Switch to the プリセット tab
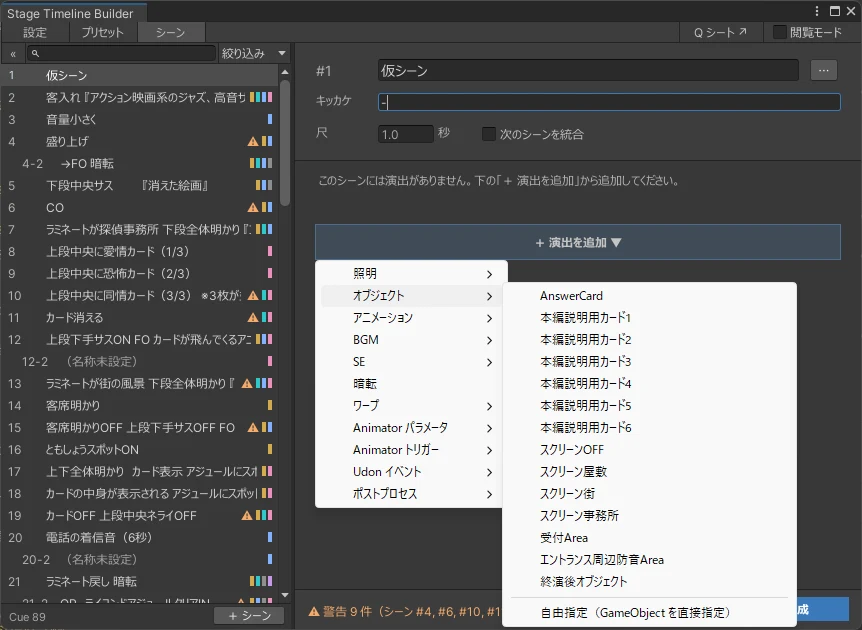The height and width of the screenshot is (630, 862). [103, 32]
